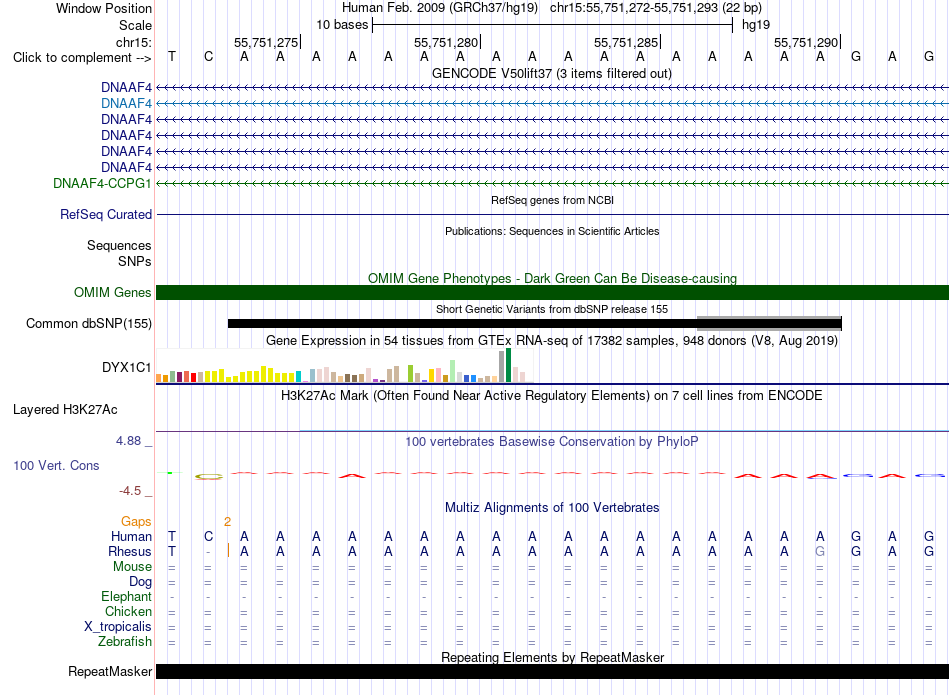Image resolution: width=950 pixels, height=695 pixels.
Task: Click OMIM Gene Phenotypes track title
Action: 553,278
